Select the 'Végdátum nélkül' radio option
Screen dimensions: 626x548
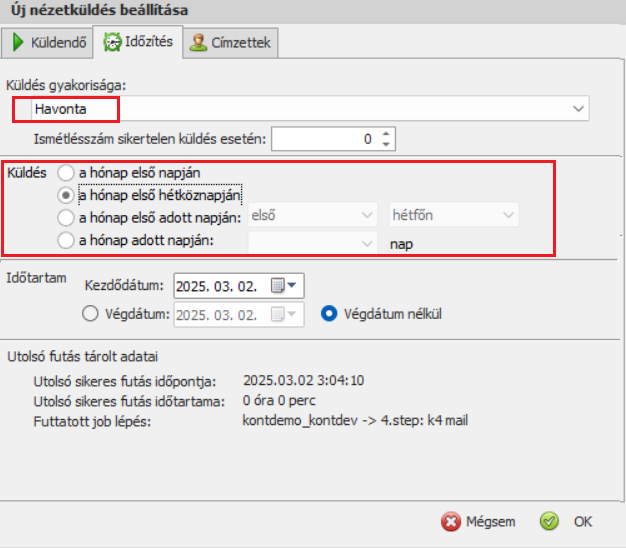pyautogui.click(x=328, y=314)
